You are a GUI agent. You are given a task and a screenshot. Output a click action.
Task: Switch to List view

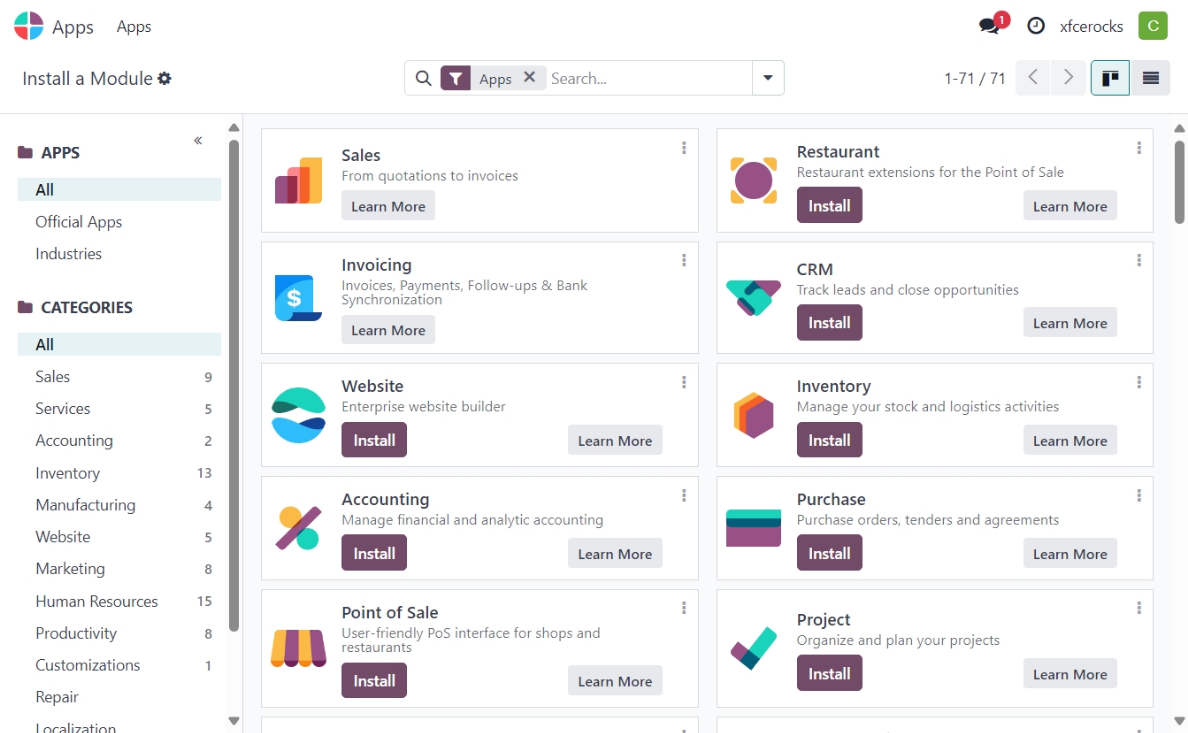[x=1151, y=78]
